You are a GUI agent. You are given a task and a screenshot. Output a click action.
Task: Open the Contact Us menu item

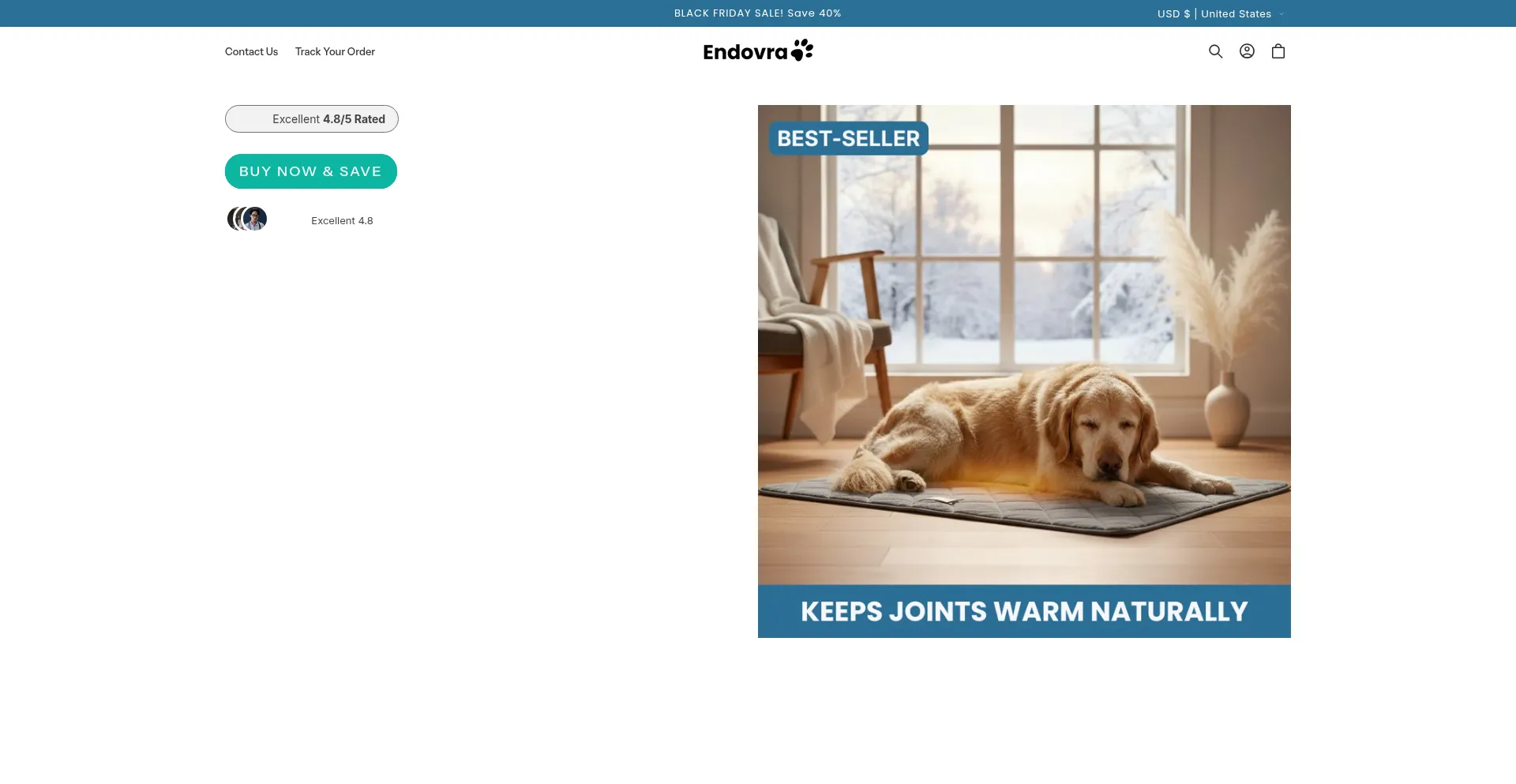pos(251,51)
